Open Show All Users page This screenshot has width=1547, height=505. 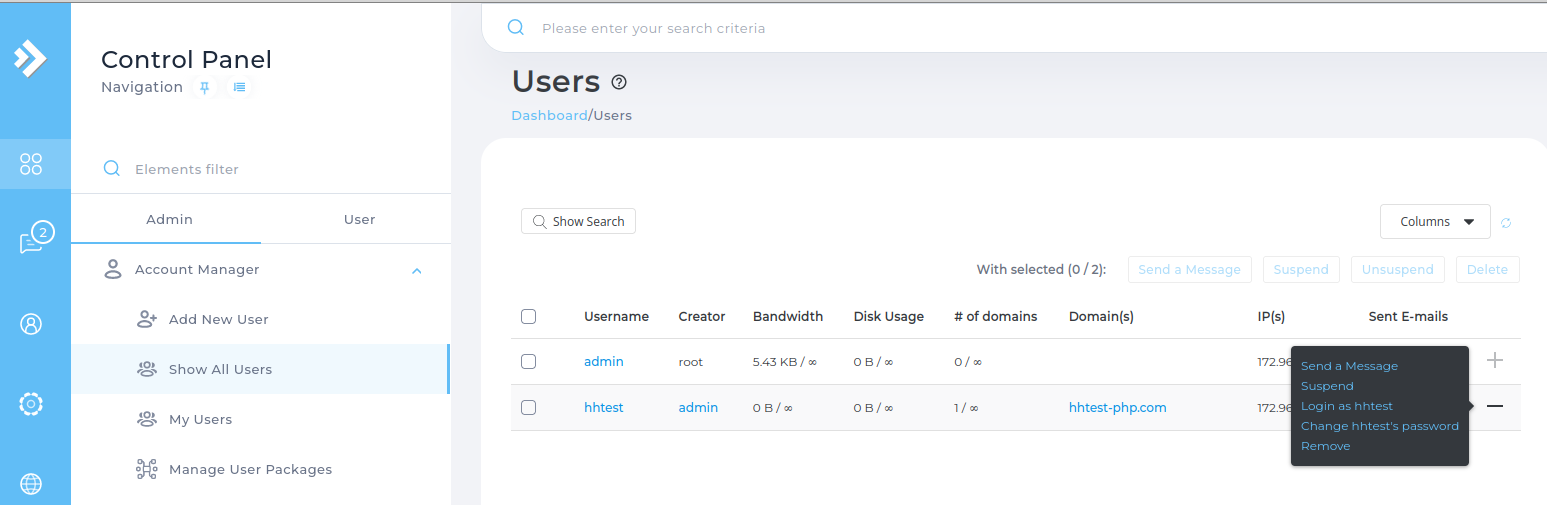220,369
